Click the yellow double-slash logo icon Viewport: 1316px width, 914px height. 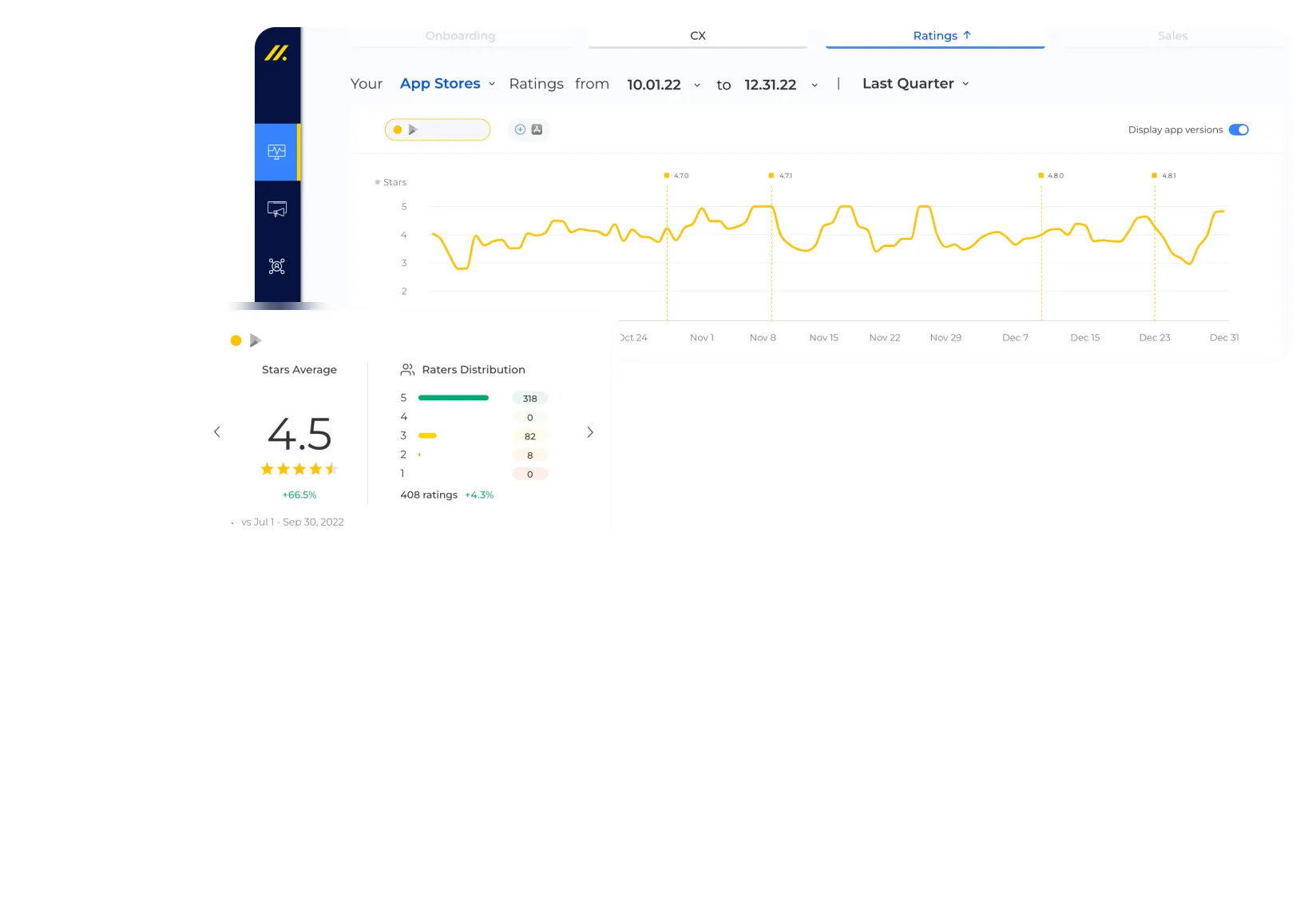[x=276, y=54]
